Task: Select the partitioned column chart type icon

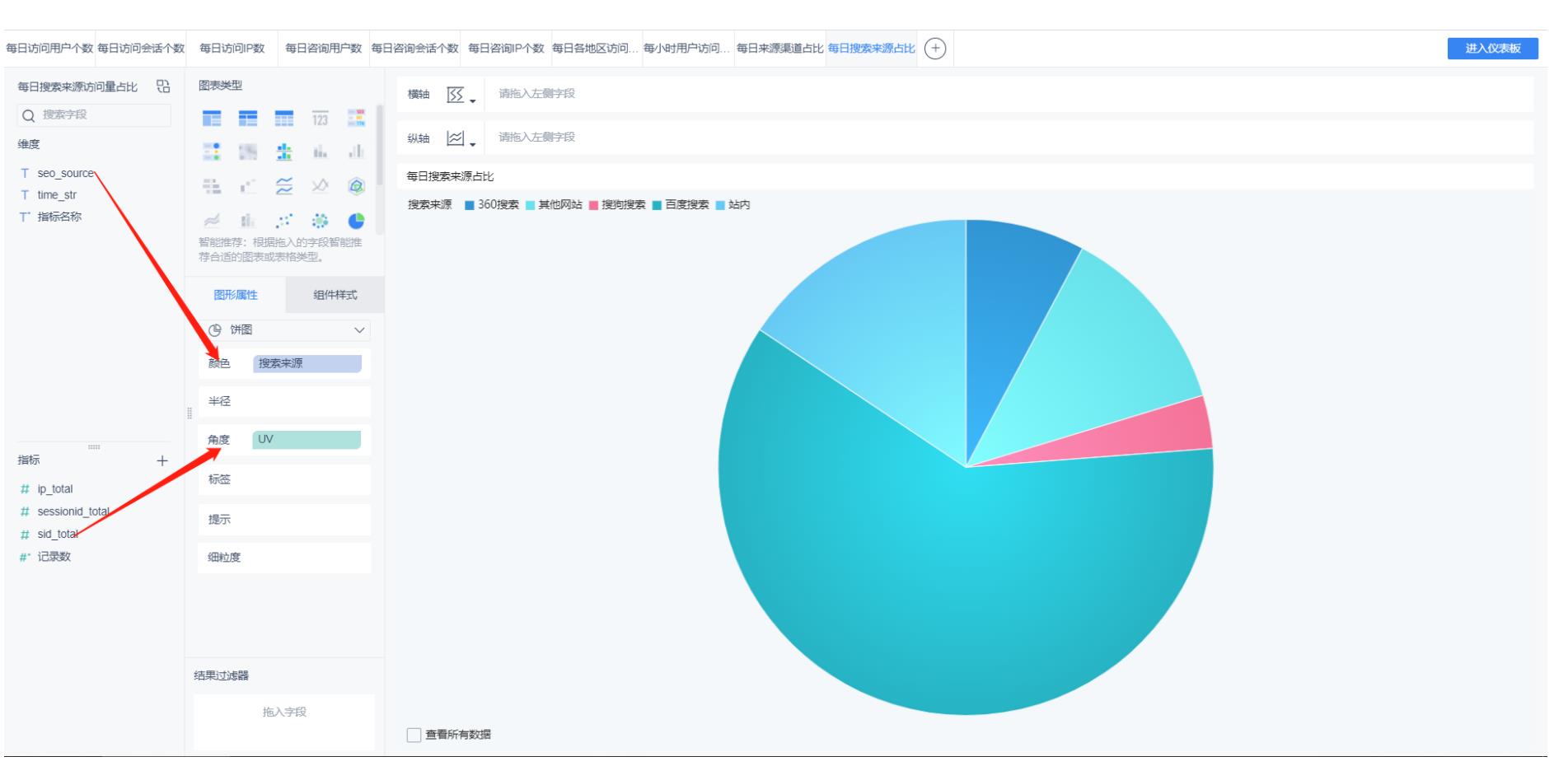Action: 284,152
